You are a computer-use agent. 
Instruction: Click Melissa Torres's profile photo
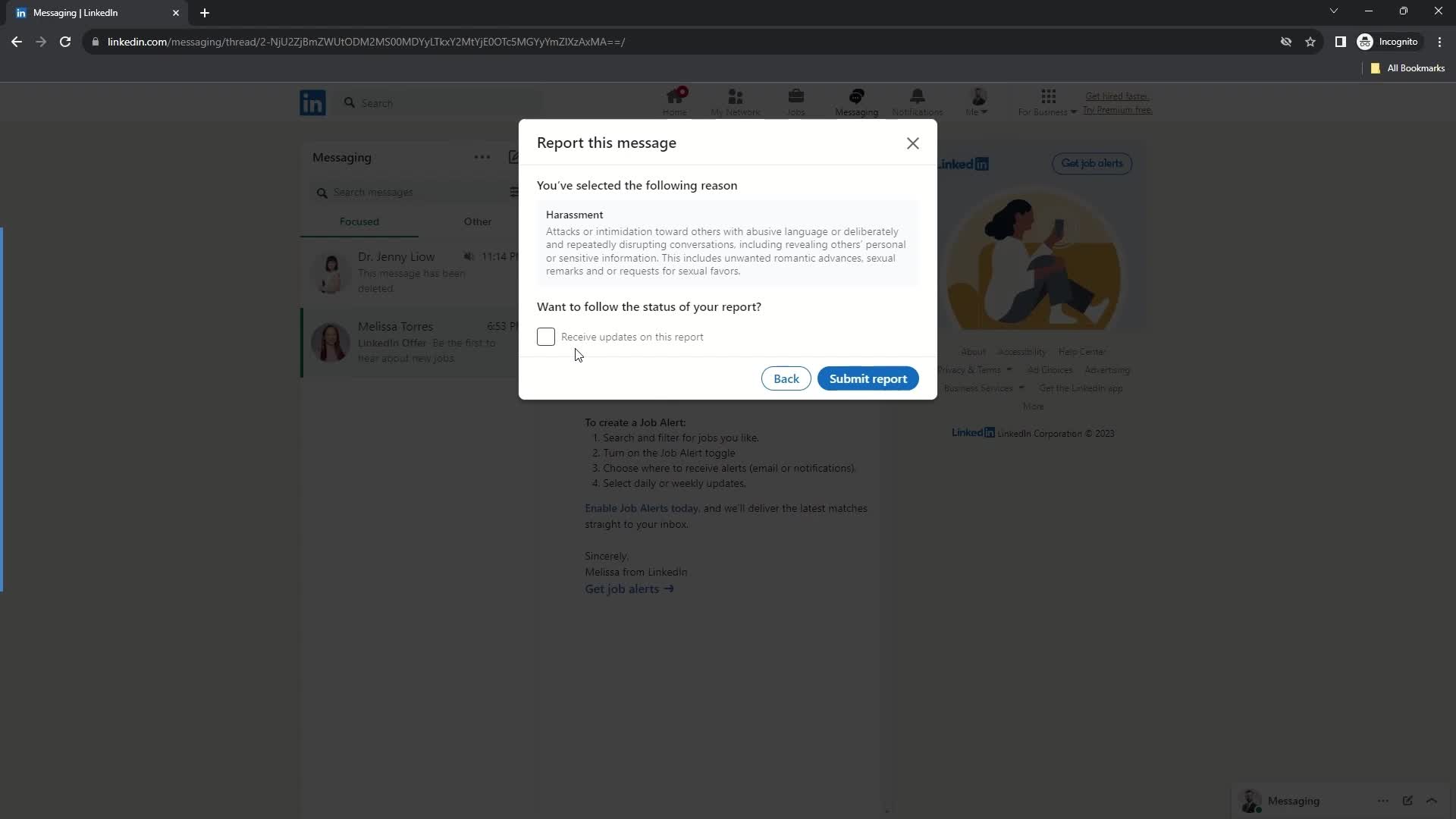tap(331, 342)
